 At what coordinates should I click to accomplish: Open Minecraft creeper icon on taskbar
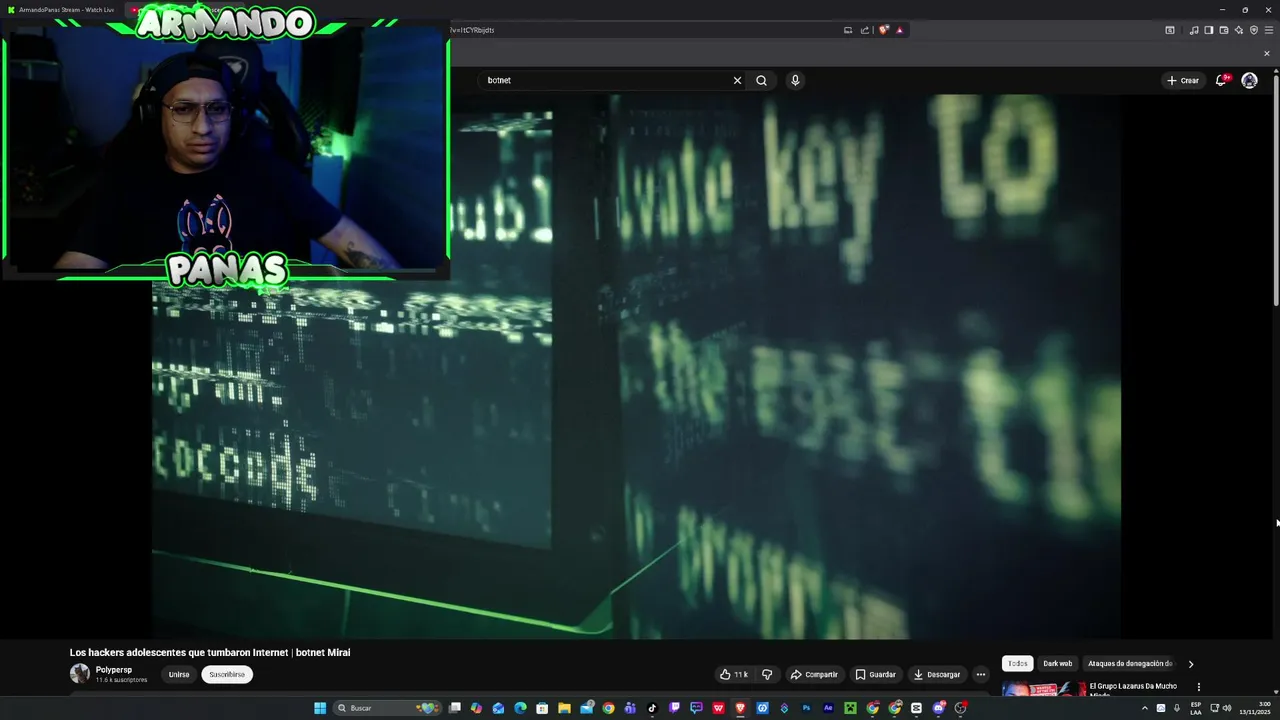(x=850, y=708)
